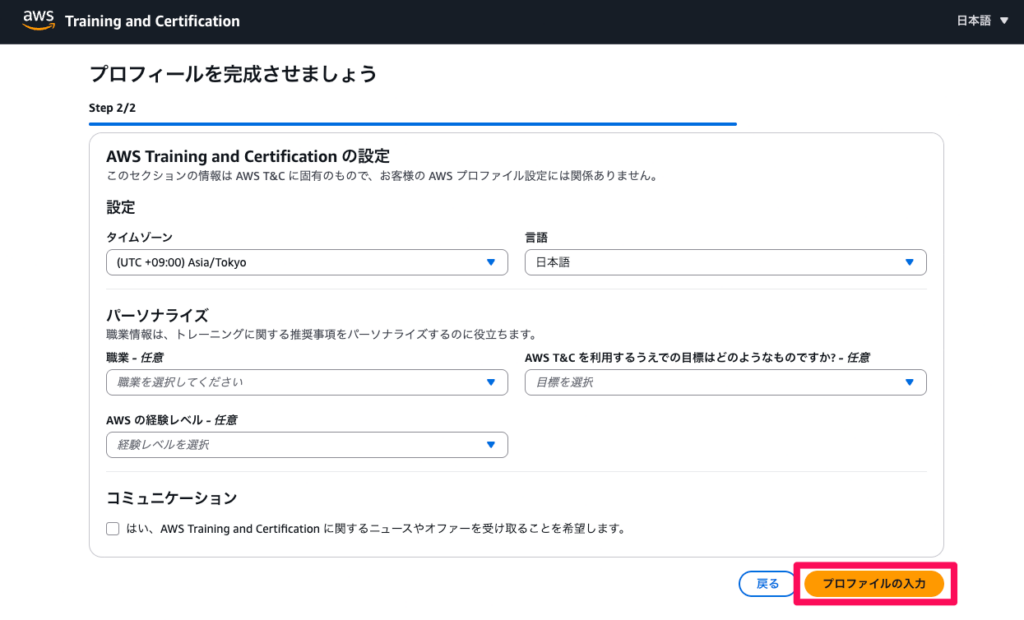Click the AWS logo in the header
Image resolution: width=1024 pixels, height=620 pixels.
click(x=37, y=21)
